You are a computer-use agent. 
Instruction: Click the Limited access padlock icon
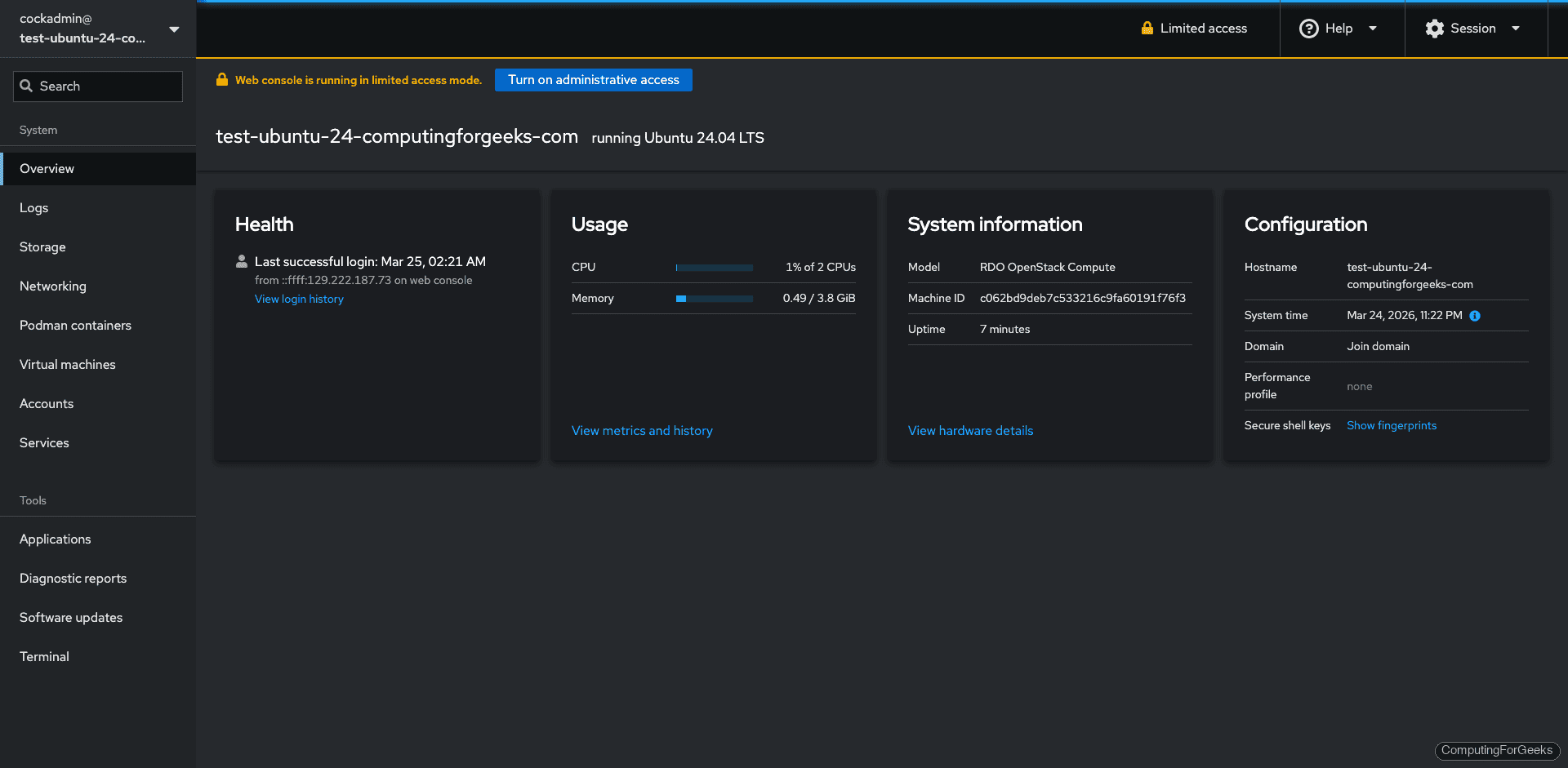point(1147,28)
